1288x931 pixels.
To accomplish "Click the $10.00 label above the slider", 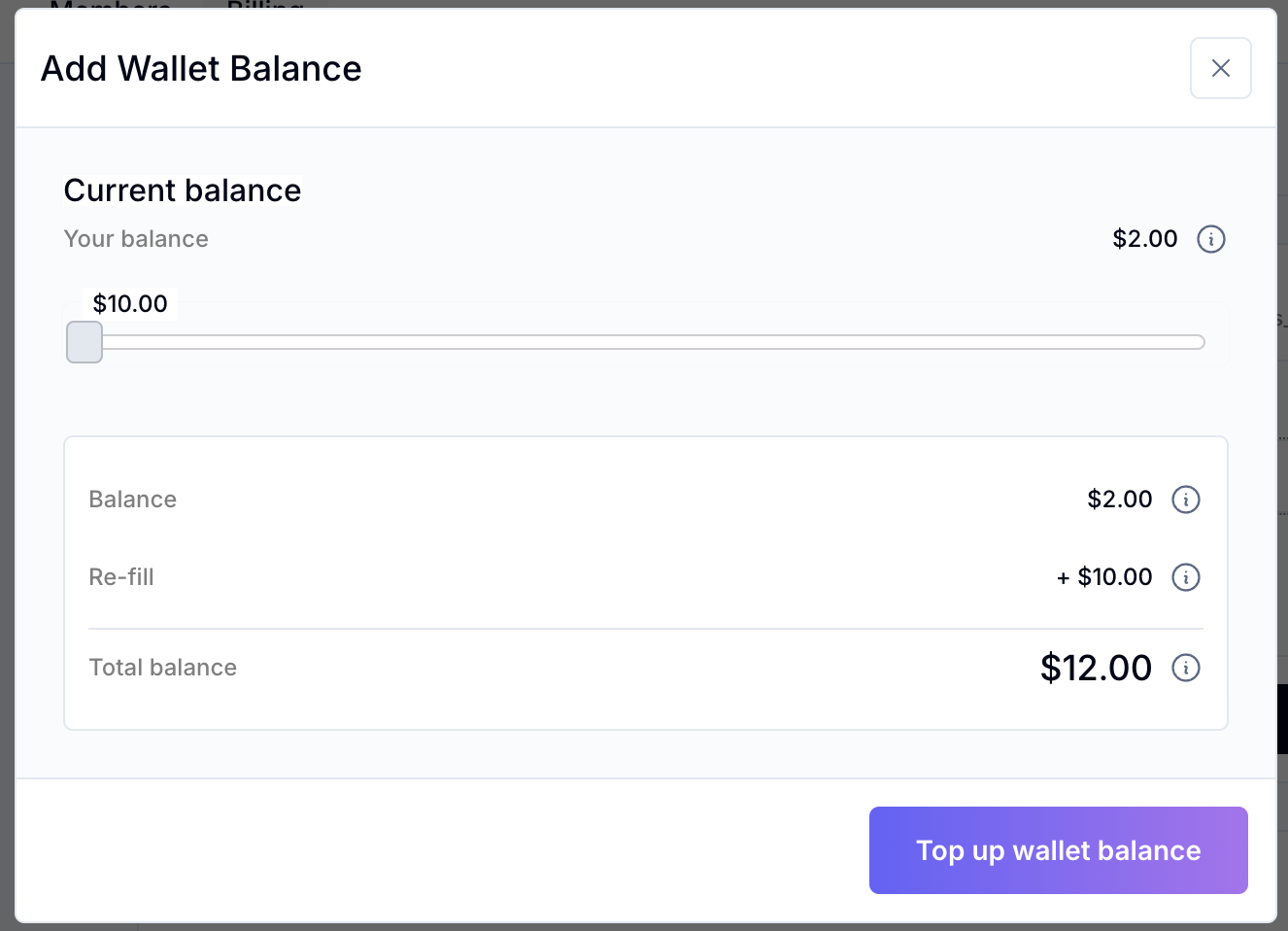I will (130, 304).
